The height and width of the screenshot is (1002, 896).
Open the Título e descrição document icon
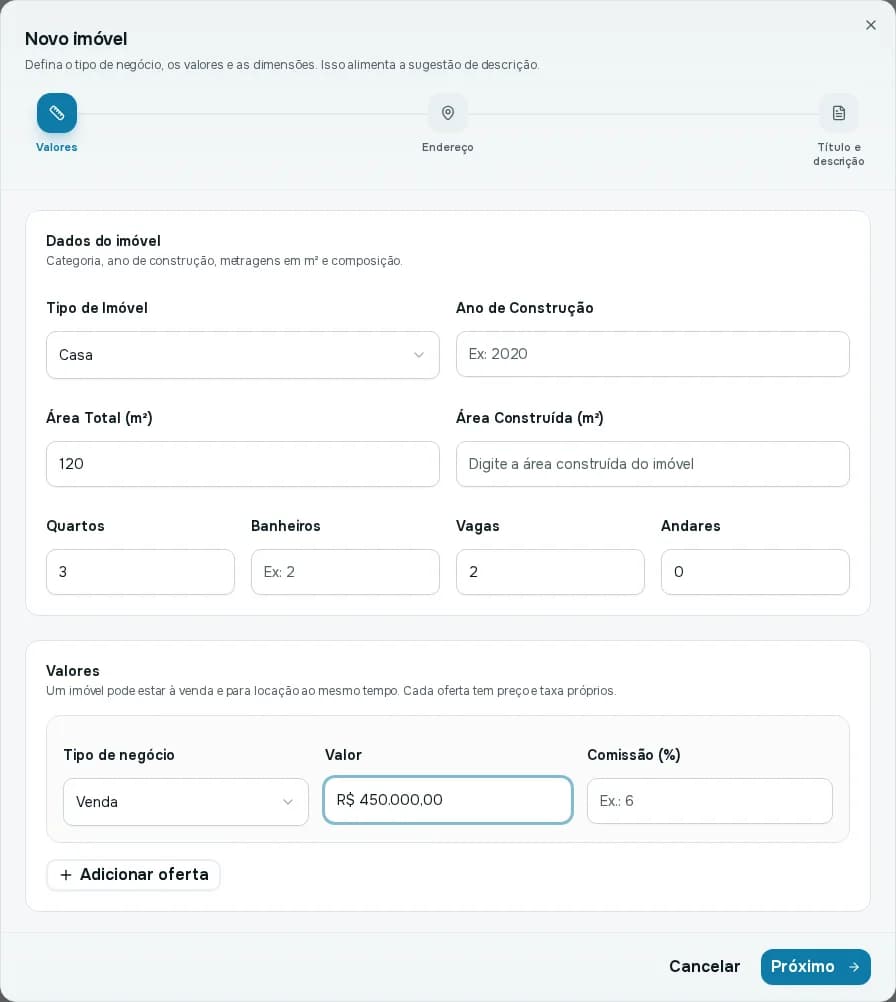839,113
